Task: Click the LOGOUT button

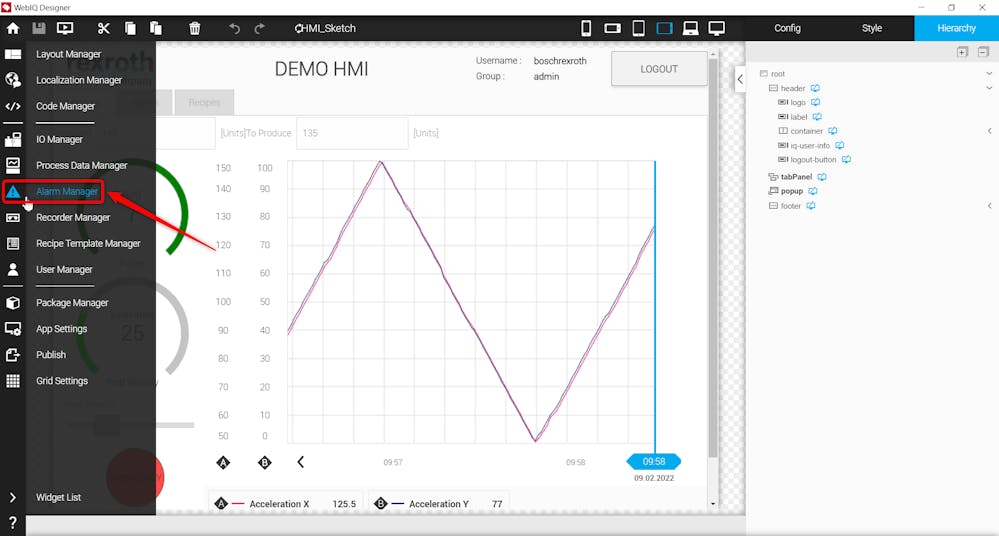Action: (x=659, y=69)
